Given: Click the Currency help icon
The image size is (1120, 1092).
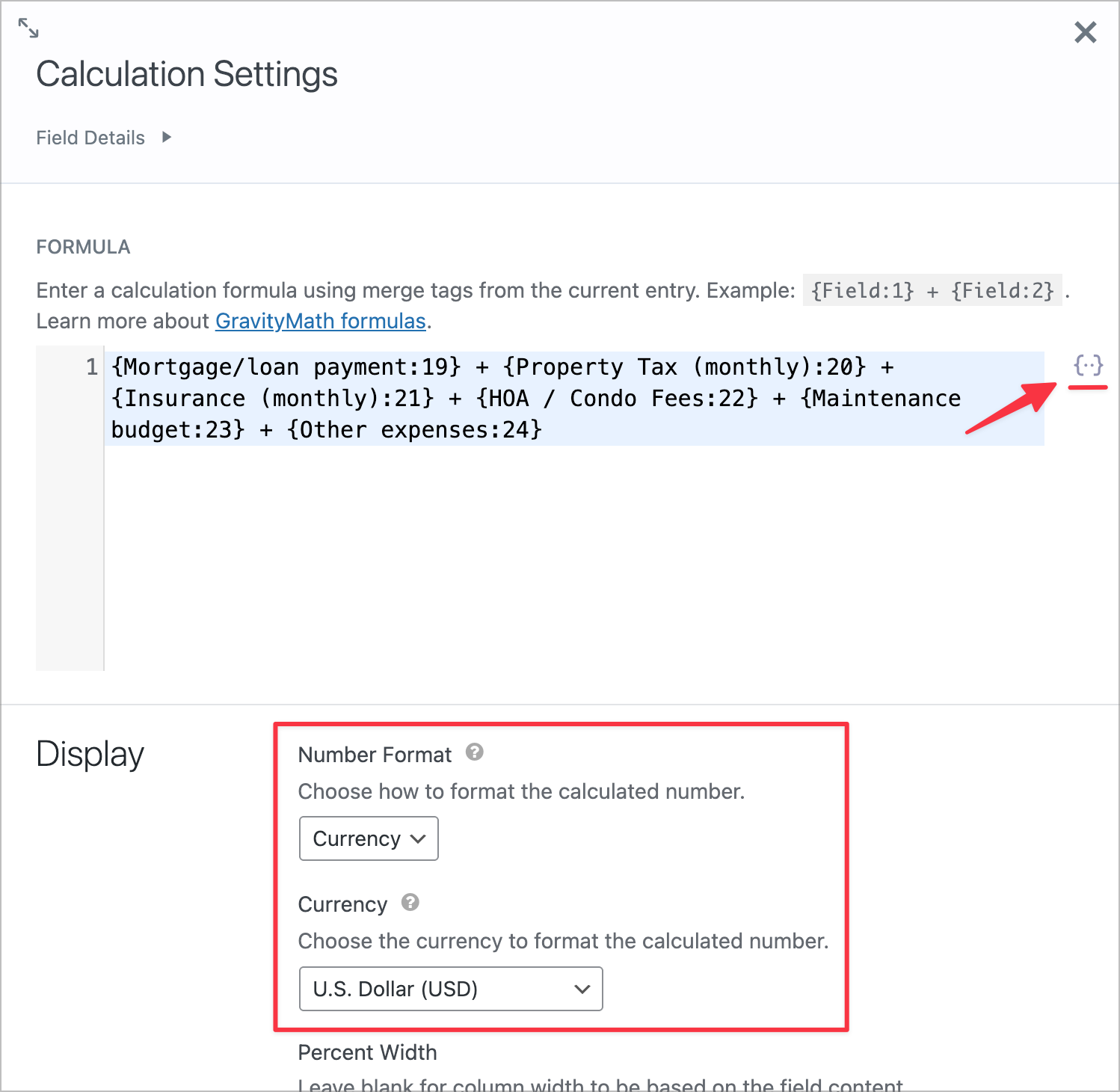Looking at the screenshot, I should 410,904.
